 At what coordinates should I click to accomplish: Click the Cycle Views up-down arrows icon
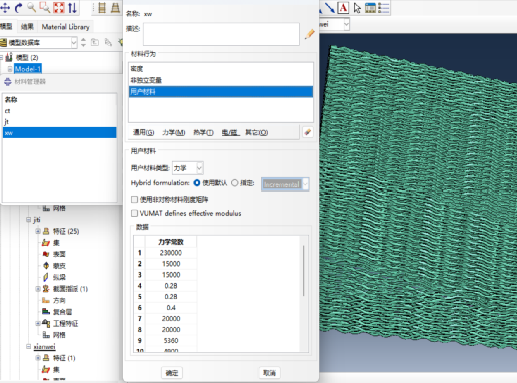(x=72, y=7)
